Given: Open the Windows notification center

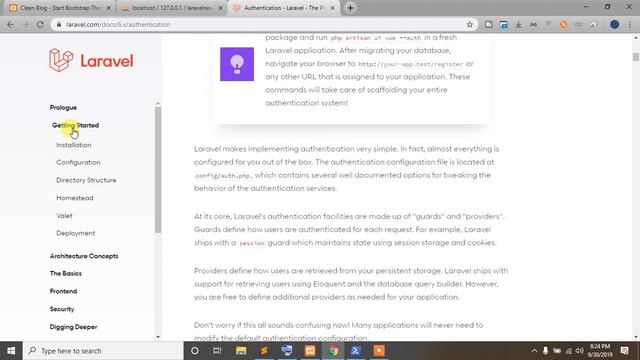Looking at the screenshot, I should point(624,351).
